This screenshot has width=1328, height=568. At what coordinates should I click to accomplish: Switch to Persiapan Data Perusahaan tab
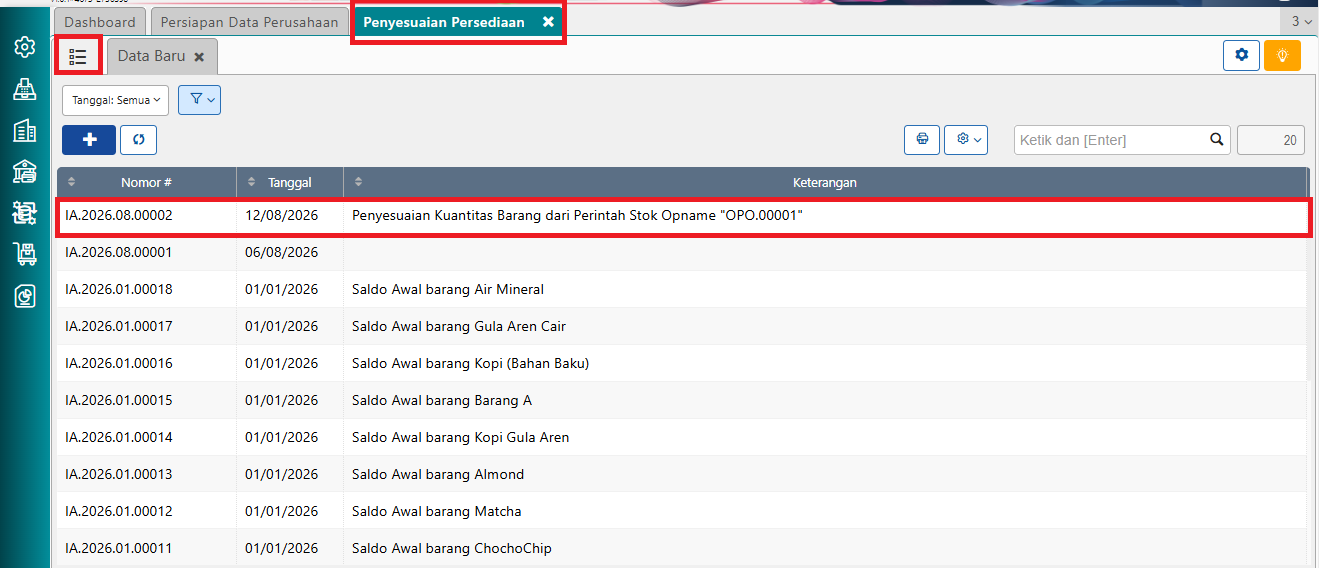click(x=250, y=22)
